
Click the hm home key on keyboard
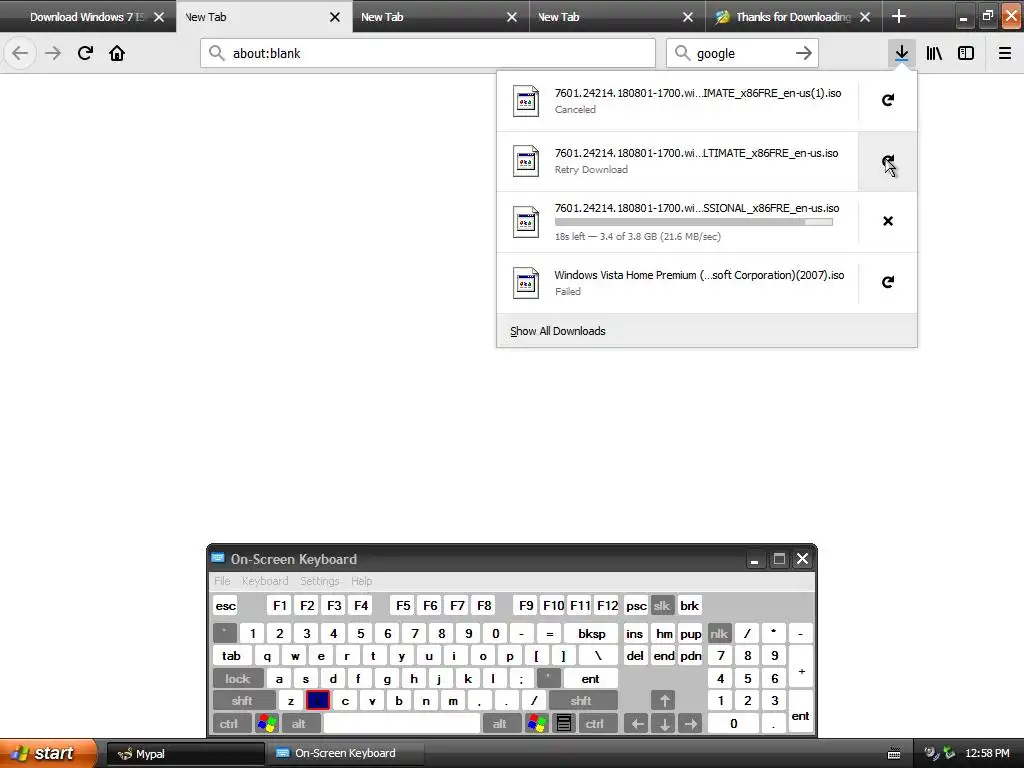pyautogui.click(x=664, y=633)
